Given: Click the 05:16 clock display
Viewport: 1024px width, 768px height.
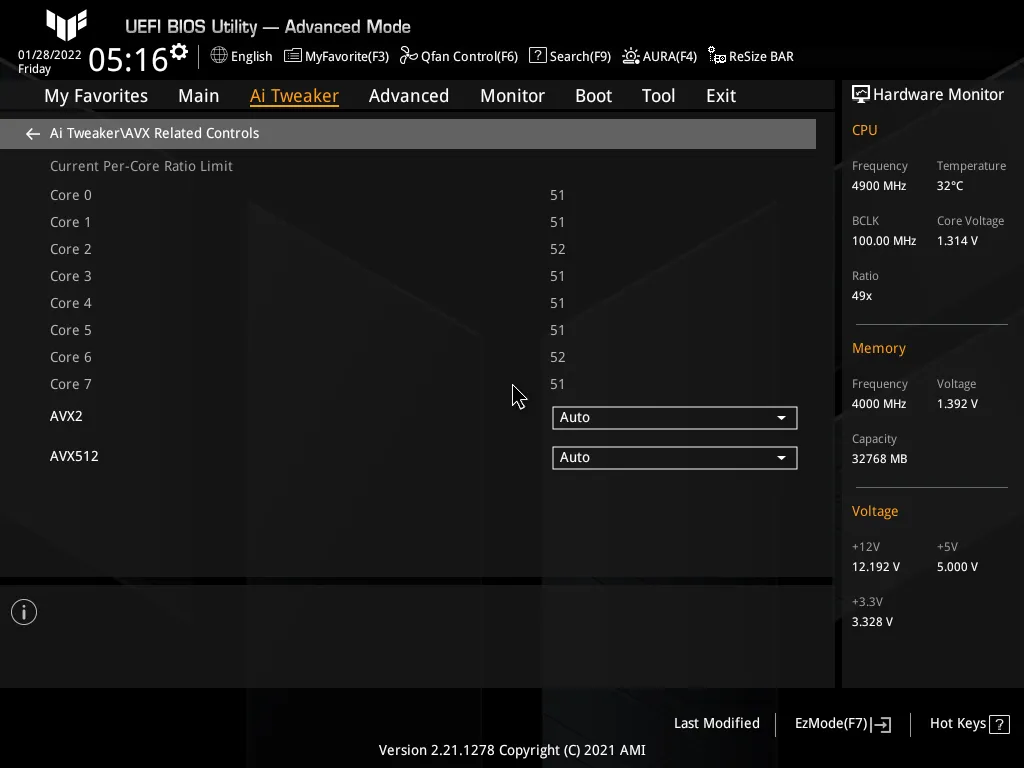Looking at the screenshot, I should [x=129, y=60].
